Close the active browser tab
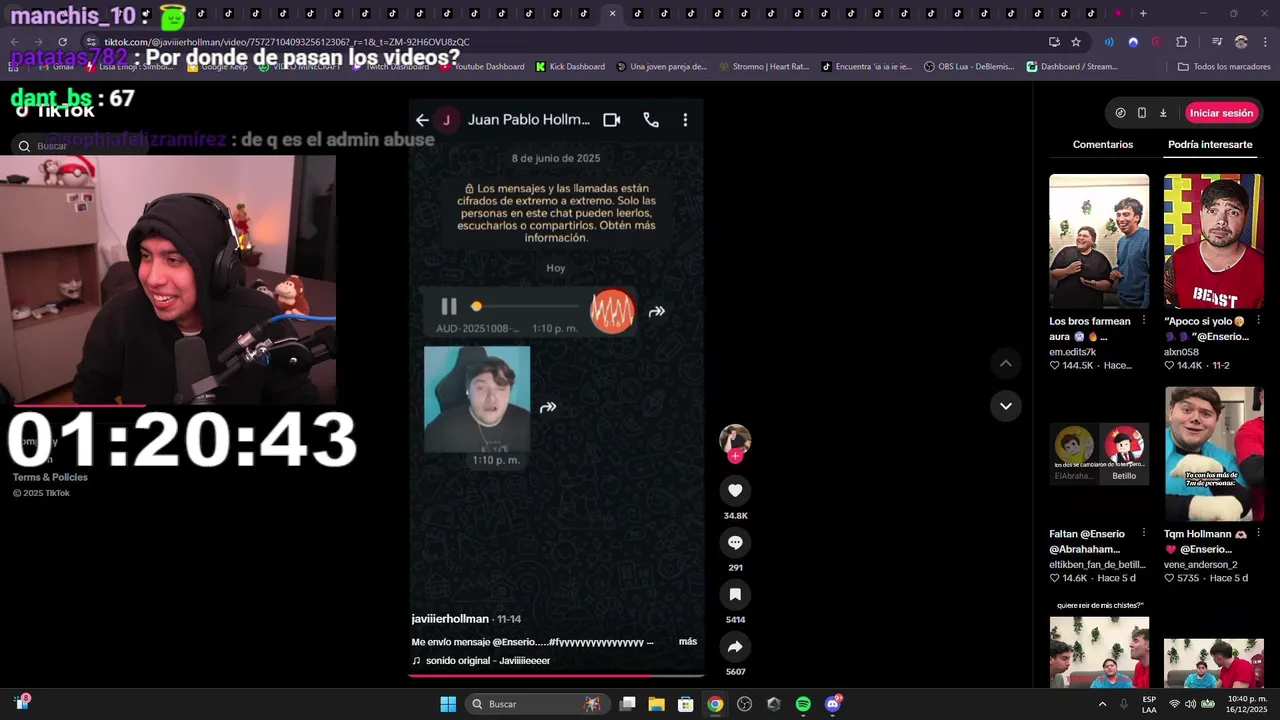1280x720 pixels. click(612, 14)
